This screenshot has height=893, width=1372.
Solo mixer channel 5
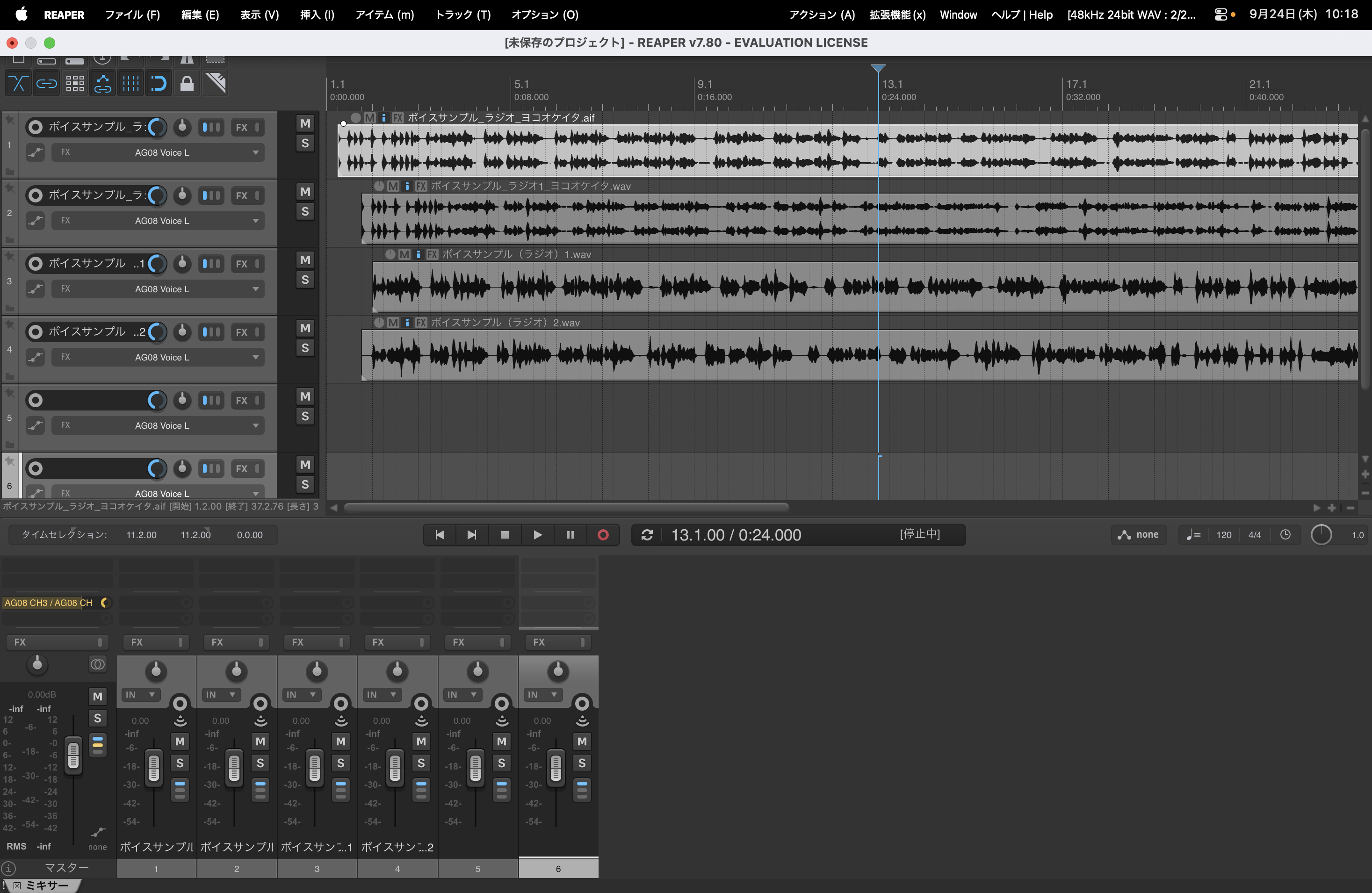coord(502,763)
